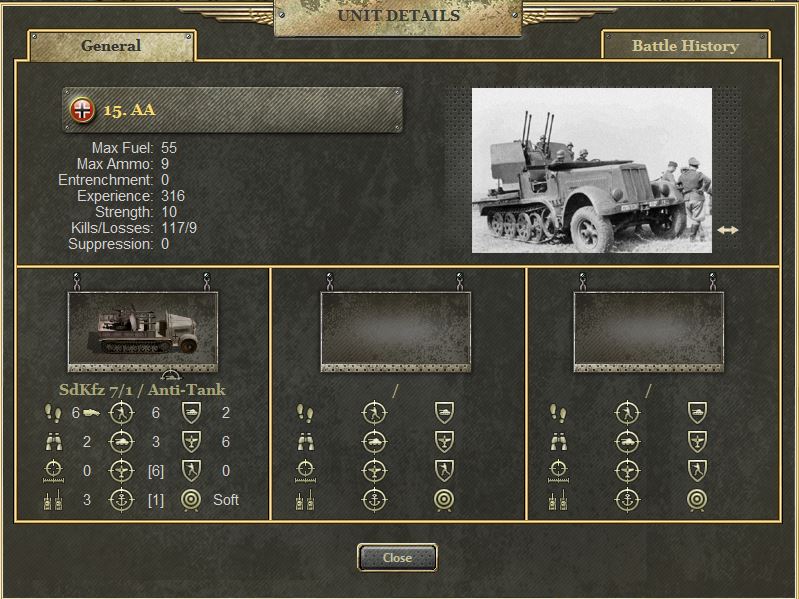Image resolution: width=799 pixels, height=599 pixels.
Task: Click the footprints movement icon in the middle empty panel
Action: (x=305, y=413)
